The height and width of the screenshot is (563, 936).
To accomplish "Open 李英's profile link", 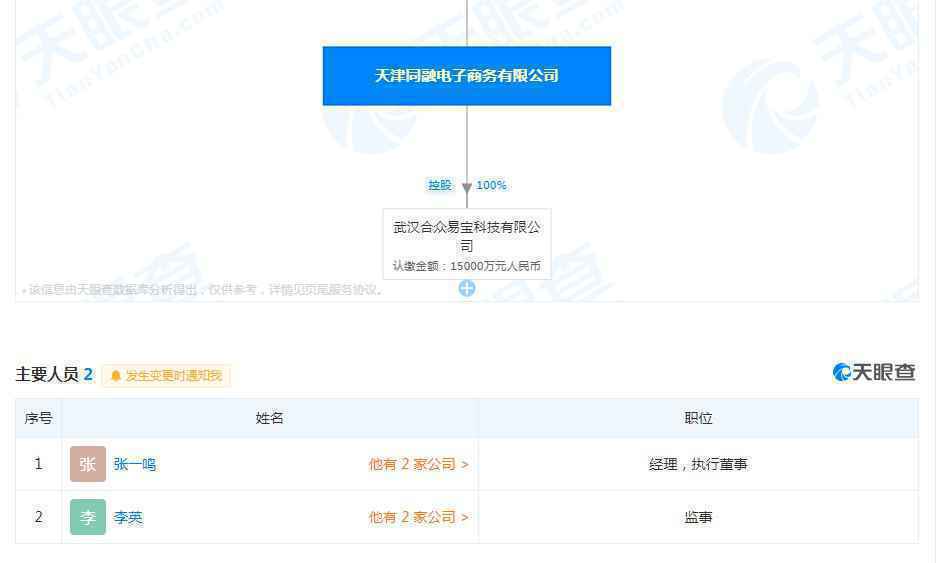I will pyautogui.click(x=128, y=517).
